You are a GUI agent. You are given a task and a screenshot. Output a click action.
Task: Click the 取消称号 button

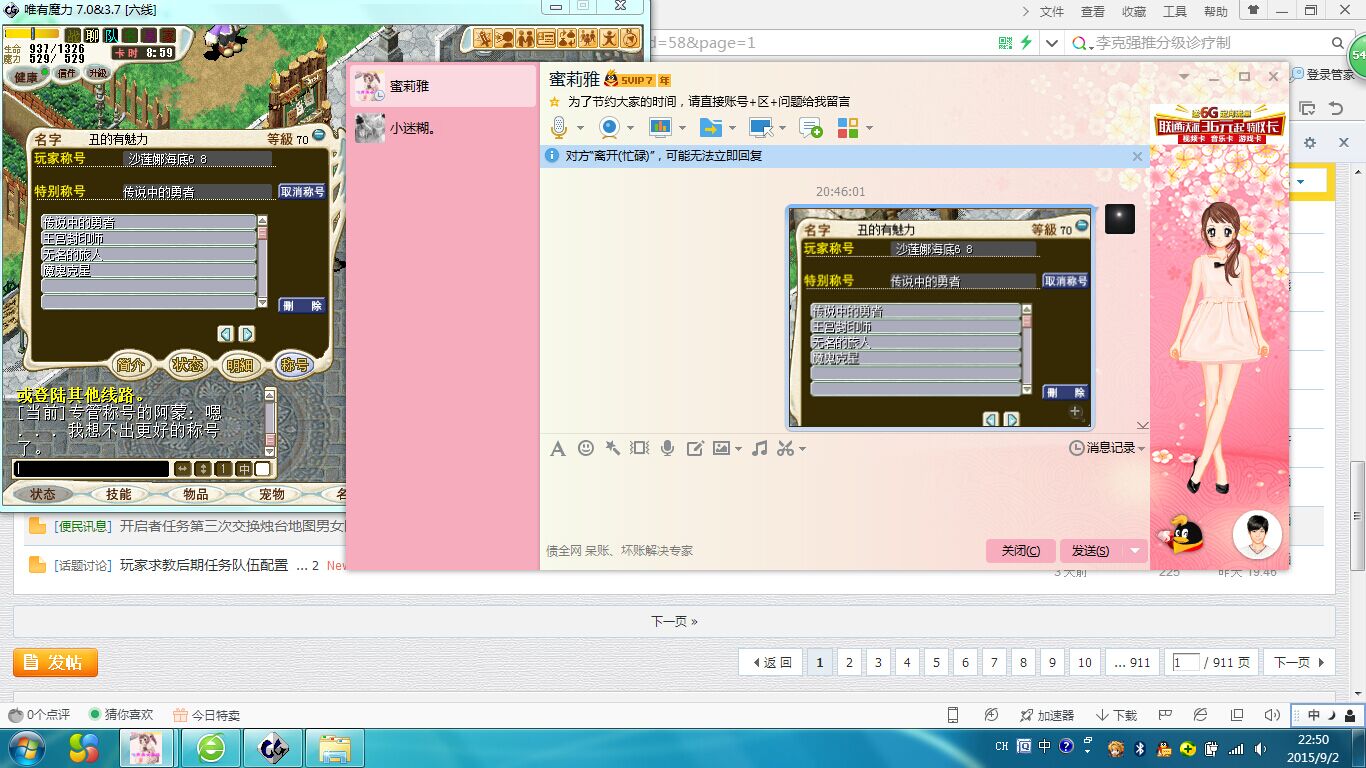[x=302, y=191]
